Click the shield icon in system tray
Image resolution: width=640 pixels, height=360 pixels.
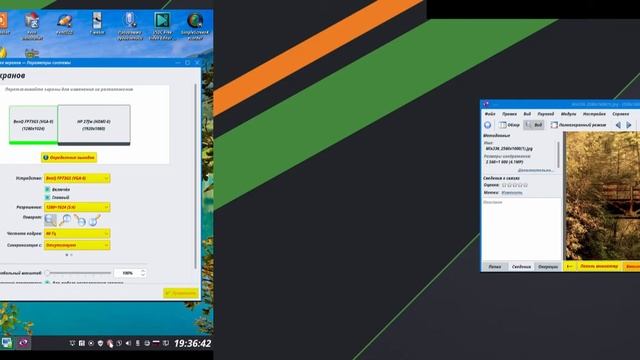100,343
